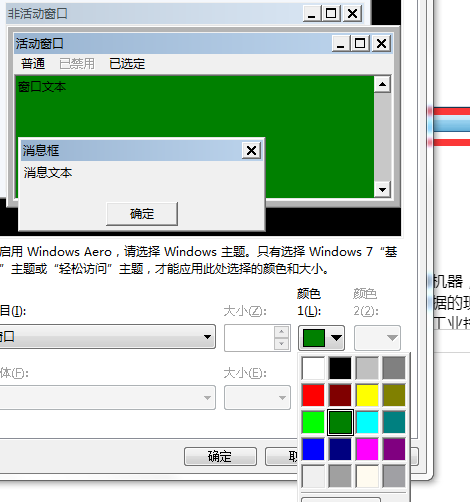Click minimize icon on 非活动窗口 preview
This screenshot has height=502, width=470.
pos(312,14)
